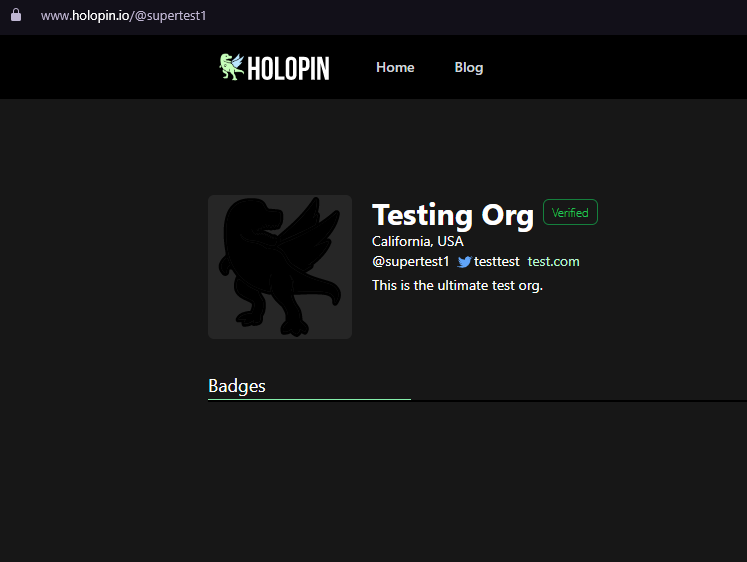Open the test.com website link
Screen dimensions: 747x562
554,261
